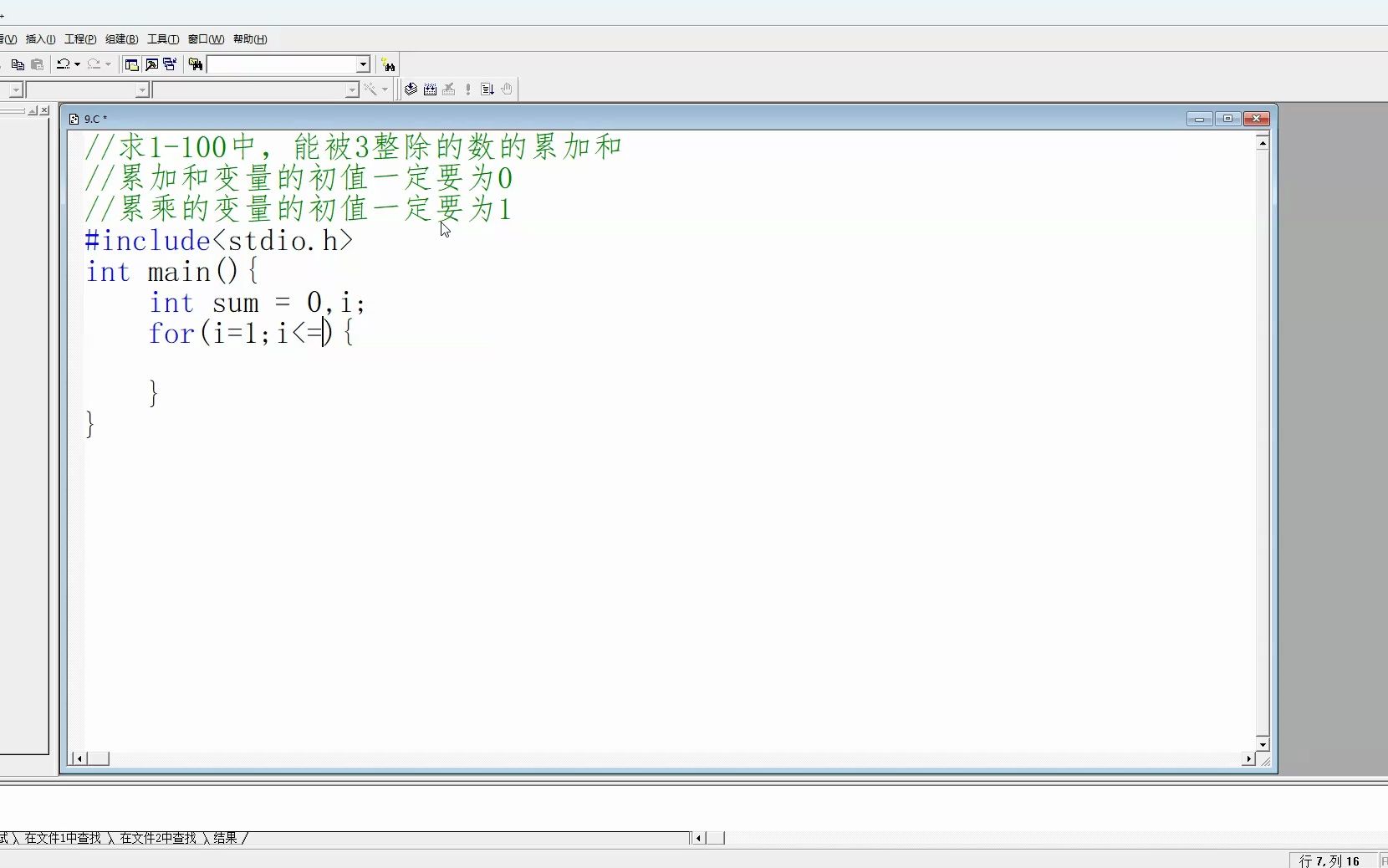Open the undo history dropdown arrow
The width and height of the screenshot is (1388, 868).
click(77, 64)
